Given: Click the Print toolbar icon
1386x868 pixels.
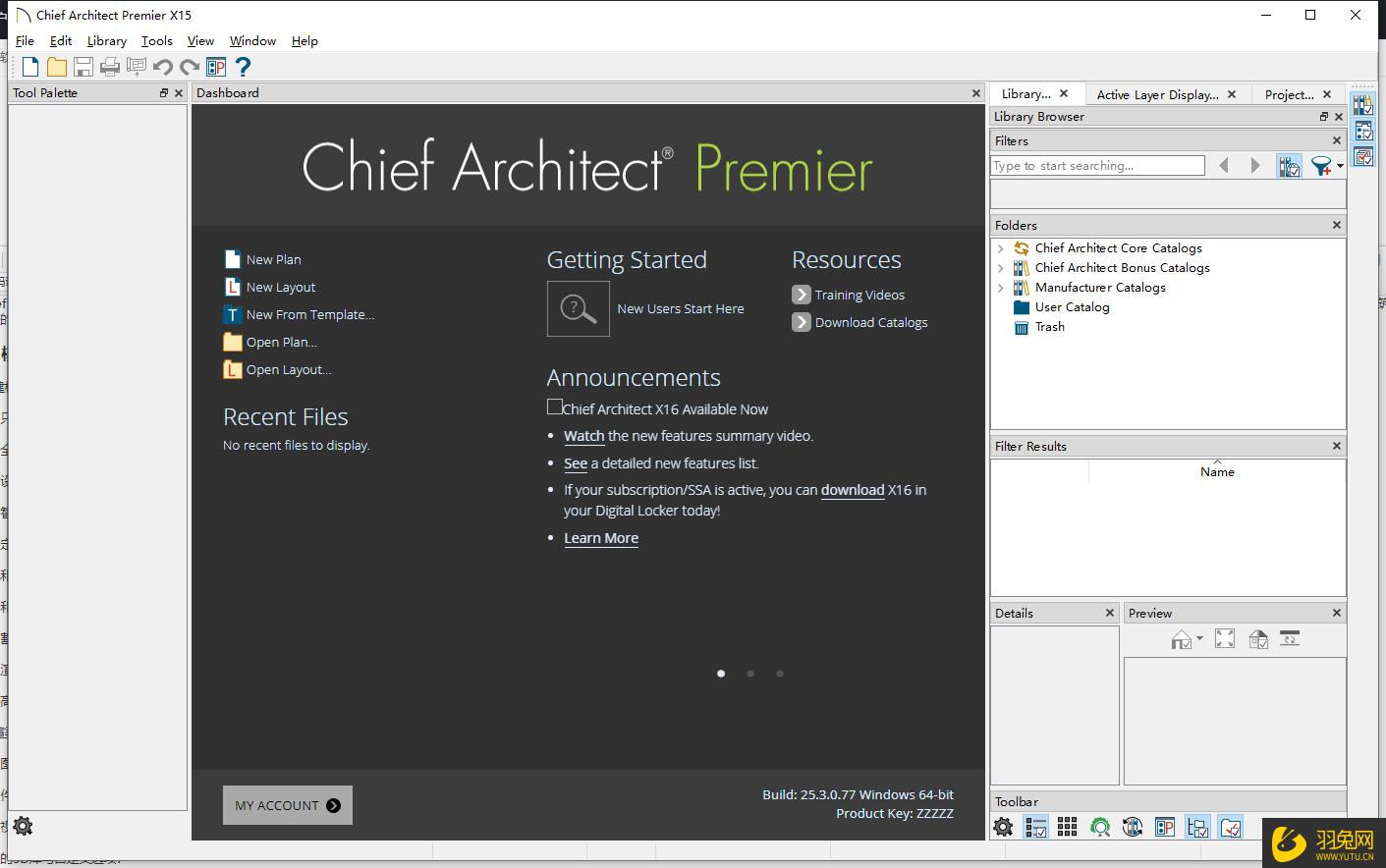Looking at the screenshot, I should click(110, 67).
